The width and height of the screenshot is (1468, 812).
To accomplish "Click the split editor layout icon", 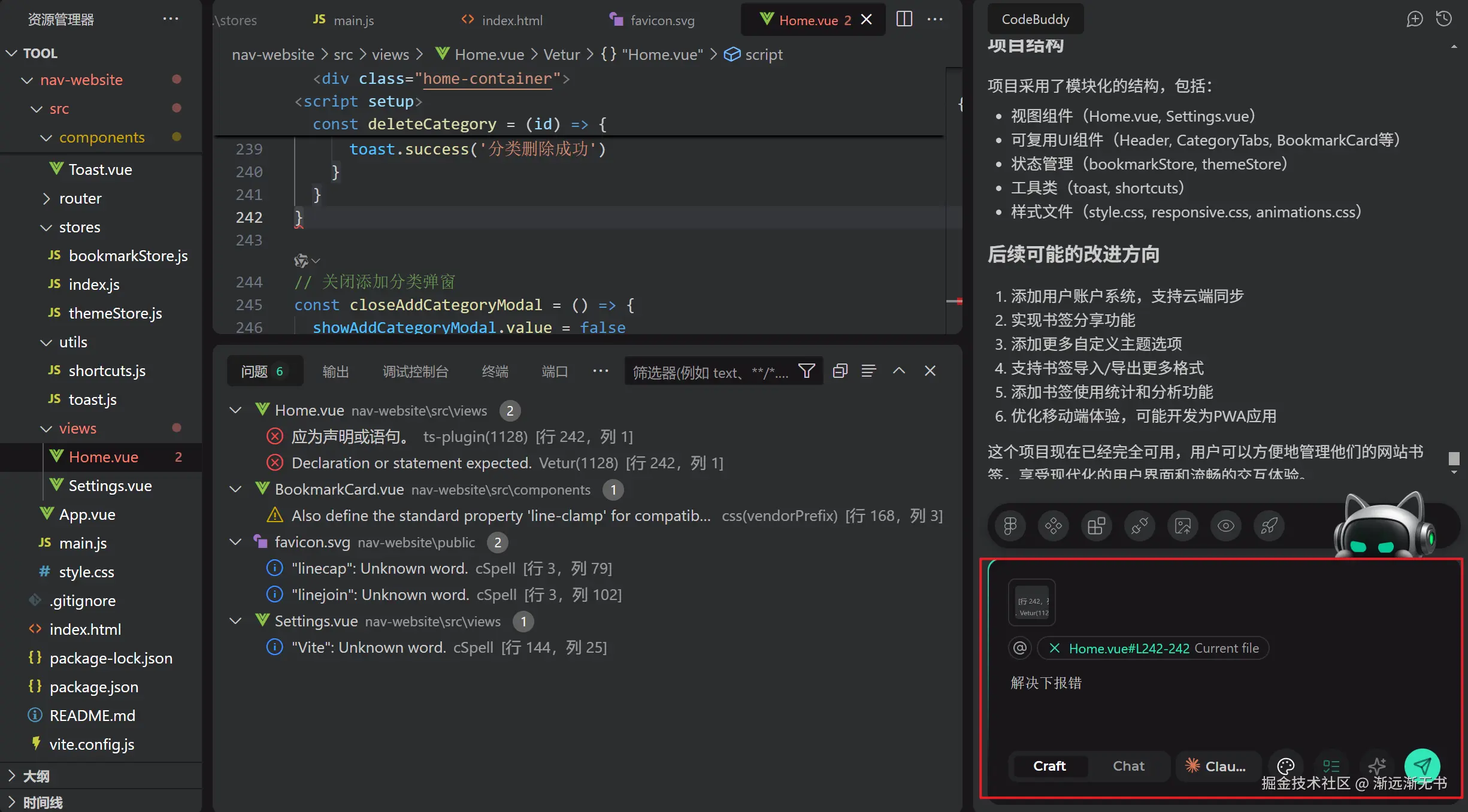I will pos(904,19).
